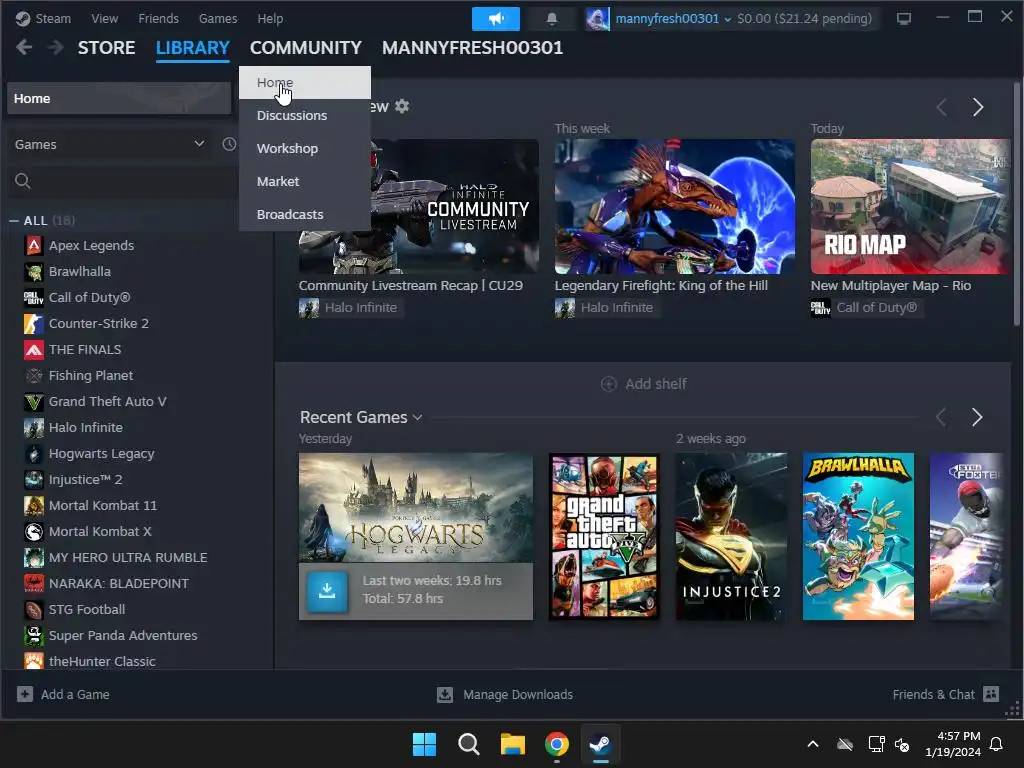Select Workshop in the Community menu
The width and height of the screenshot is (1024, 768).
[305, 148]
